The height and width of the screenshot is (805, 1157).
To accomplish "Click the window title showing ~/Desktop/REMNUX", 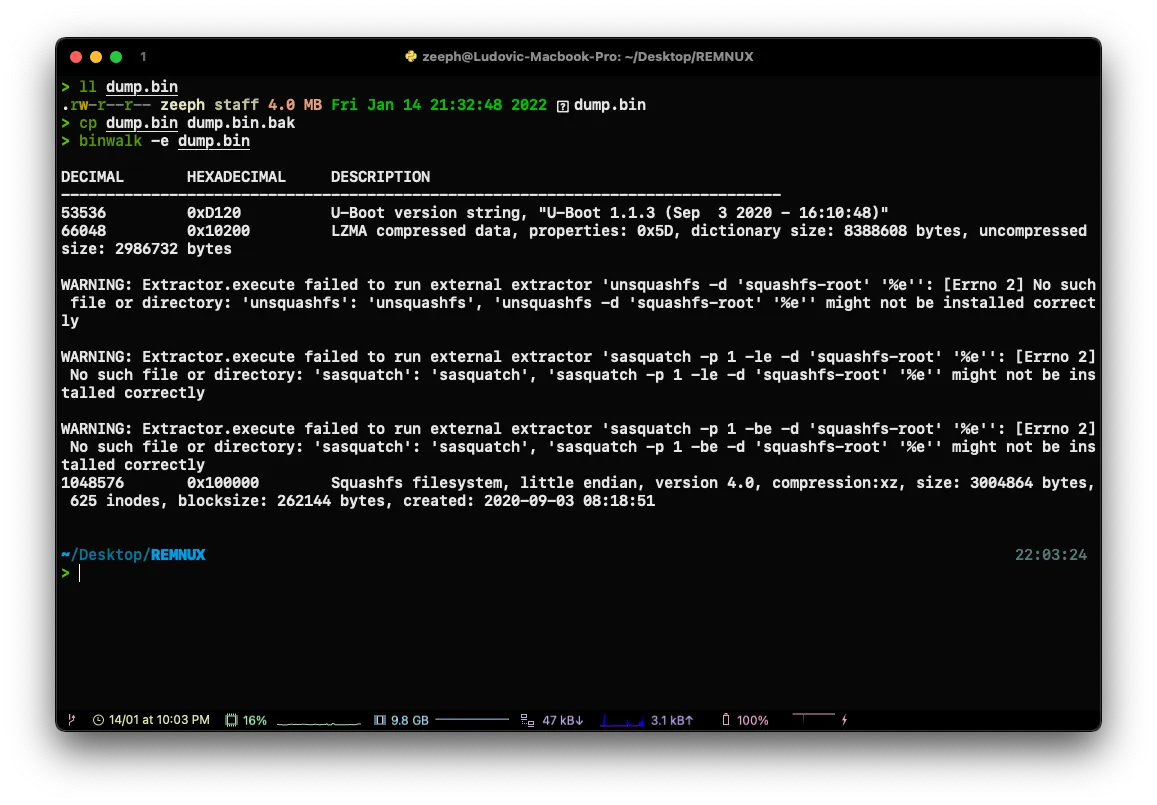I will tap(587, 57).
